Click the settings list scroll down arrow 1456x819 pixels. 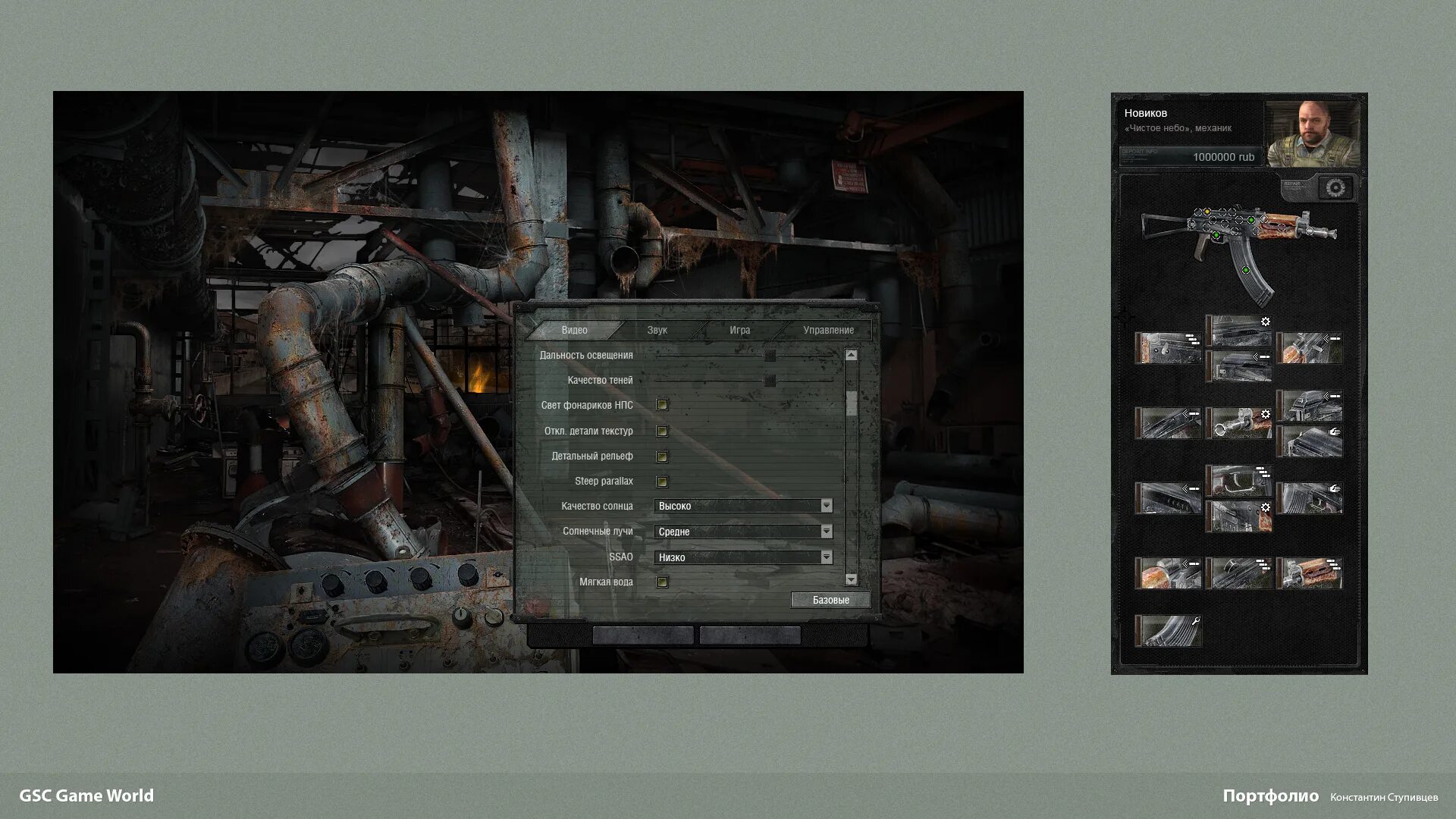(x=851, y=579)
